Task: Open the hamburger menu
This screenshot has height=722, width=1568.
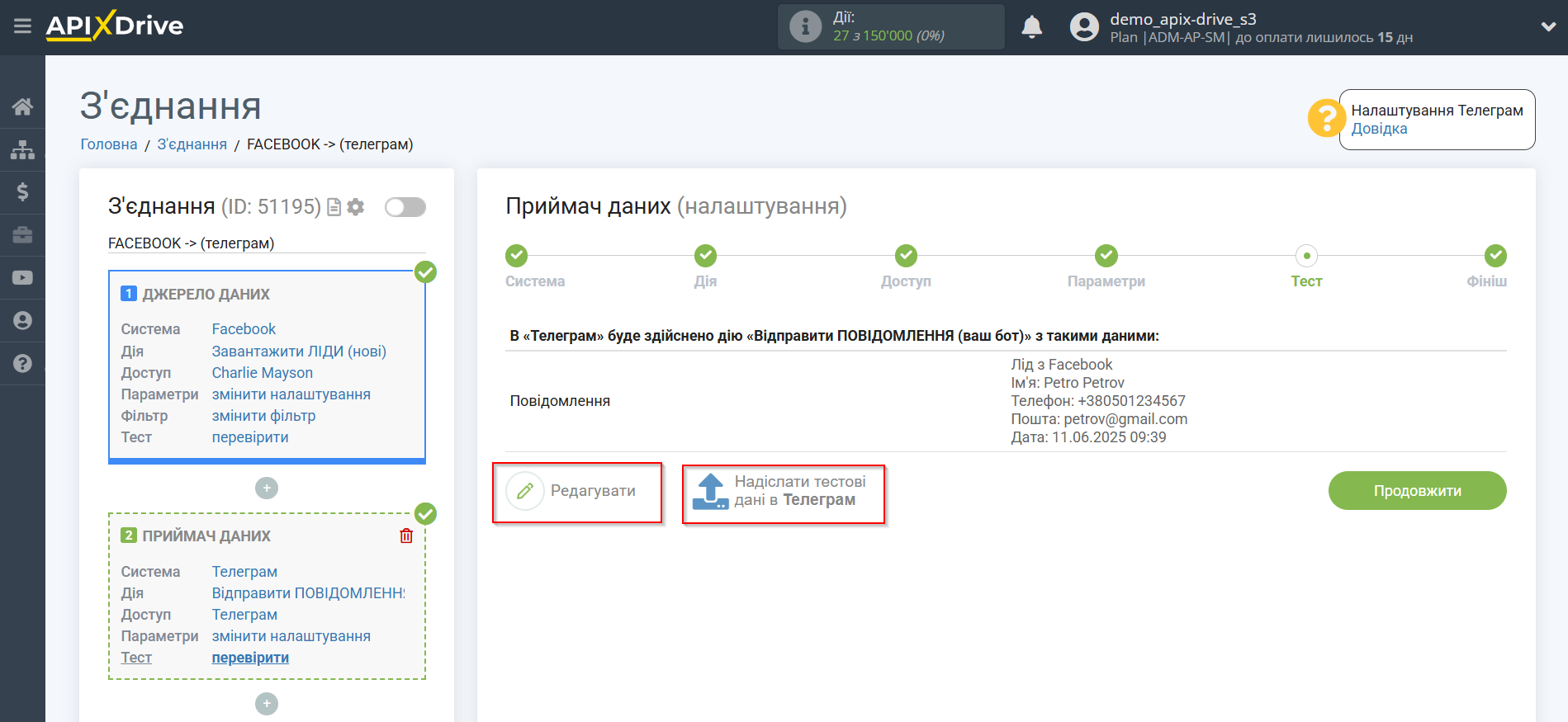Action: (22, 26)
